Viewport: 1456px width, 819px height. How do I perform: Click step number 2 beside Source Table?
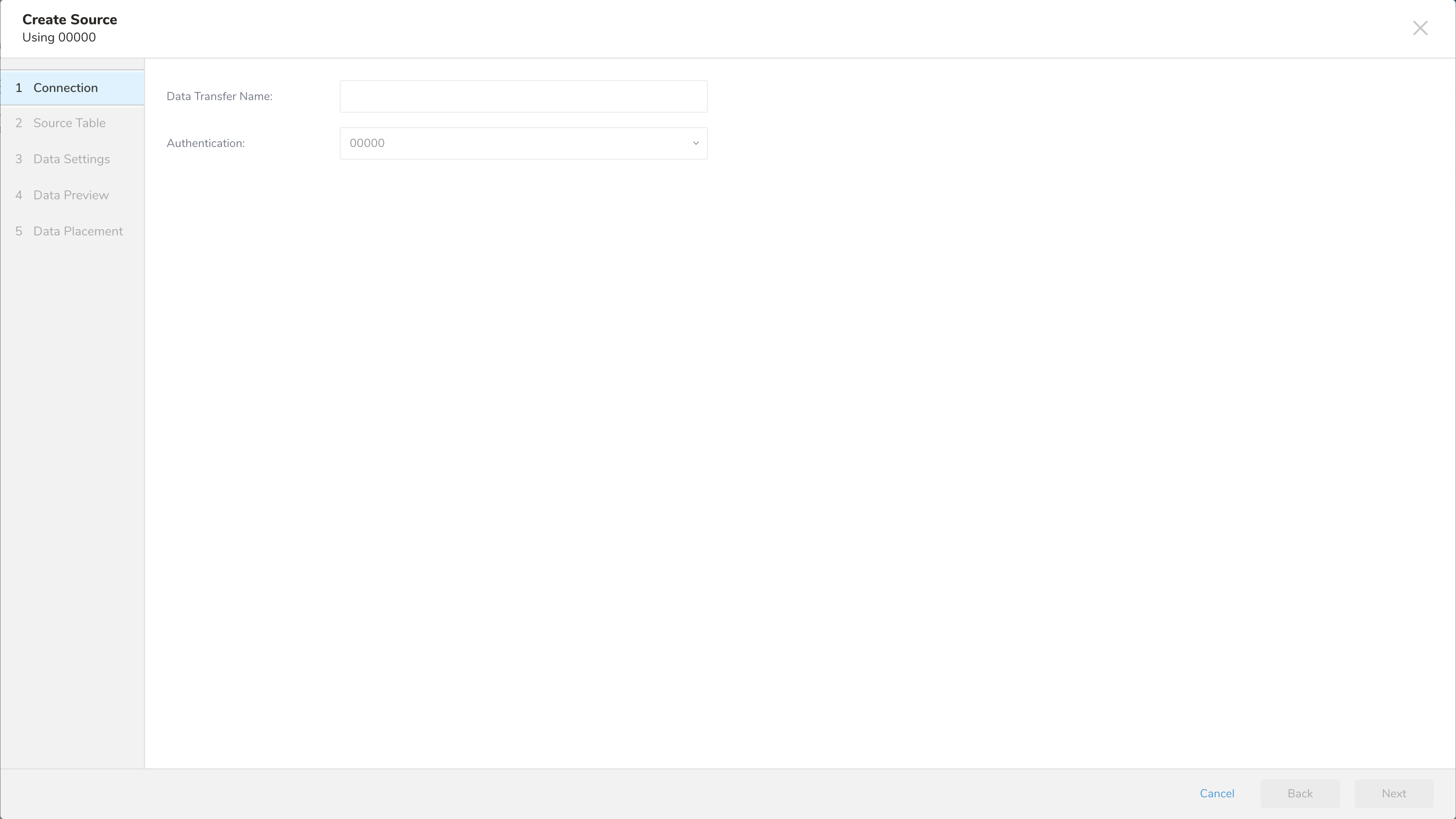tap(18, 123)
